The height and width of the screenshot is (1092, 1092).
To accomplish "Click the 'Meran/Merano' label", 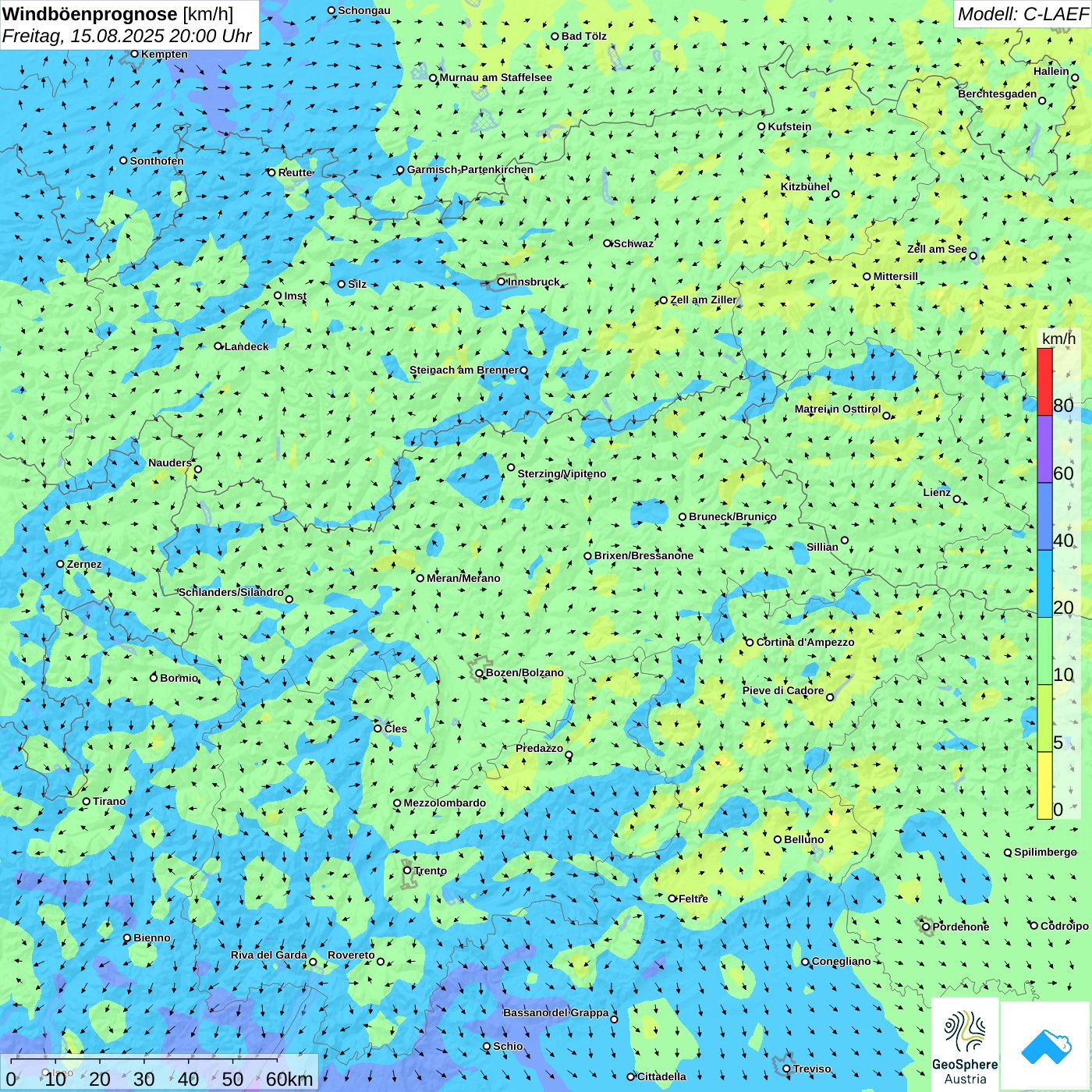I will pyautogui.click(x=463, y=578).
